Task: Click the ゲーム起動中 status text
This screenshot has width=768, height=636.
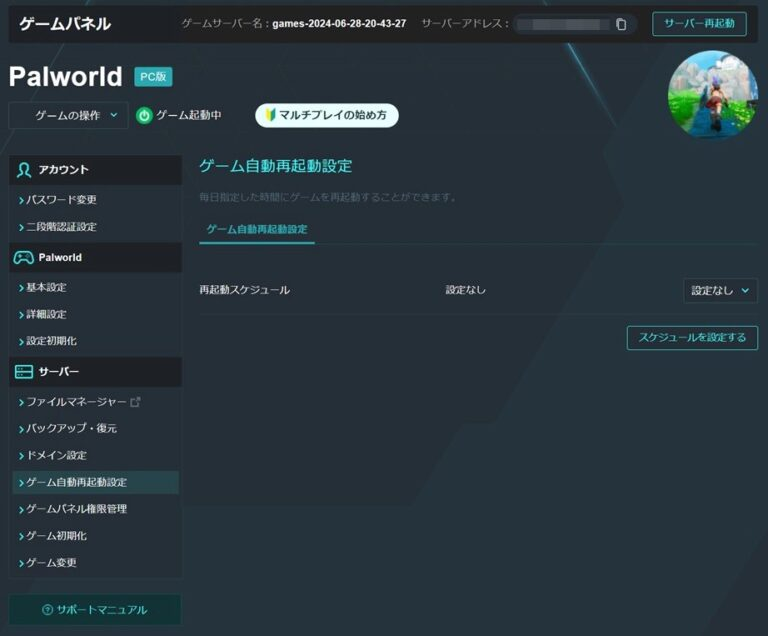Action: click(189, 115)
